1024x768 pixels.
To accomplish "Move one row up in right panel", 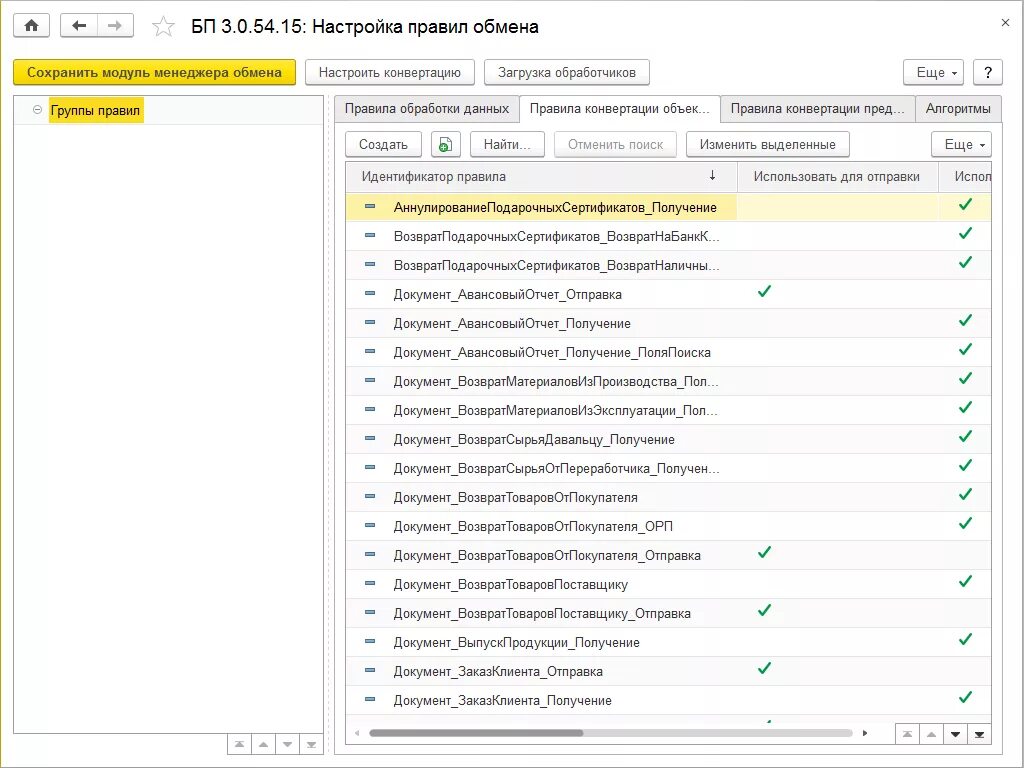I will tap(931, 734).
